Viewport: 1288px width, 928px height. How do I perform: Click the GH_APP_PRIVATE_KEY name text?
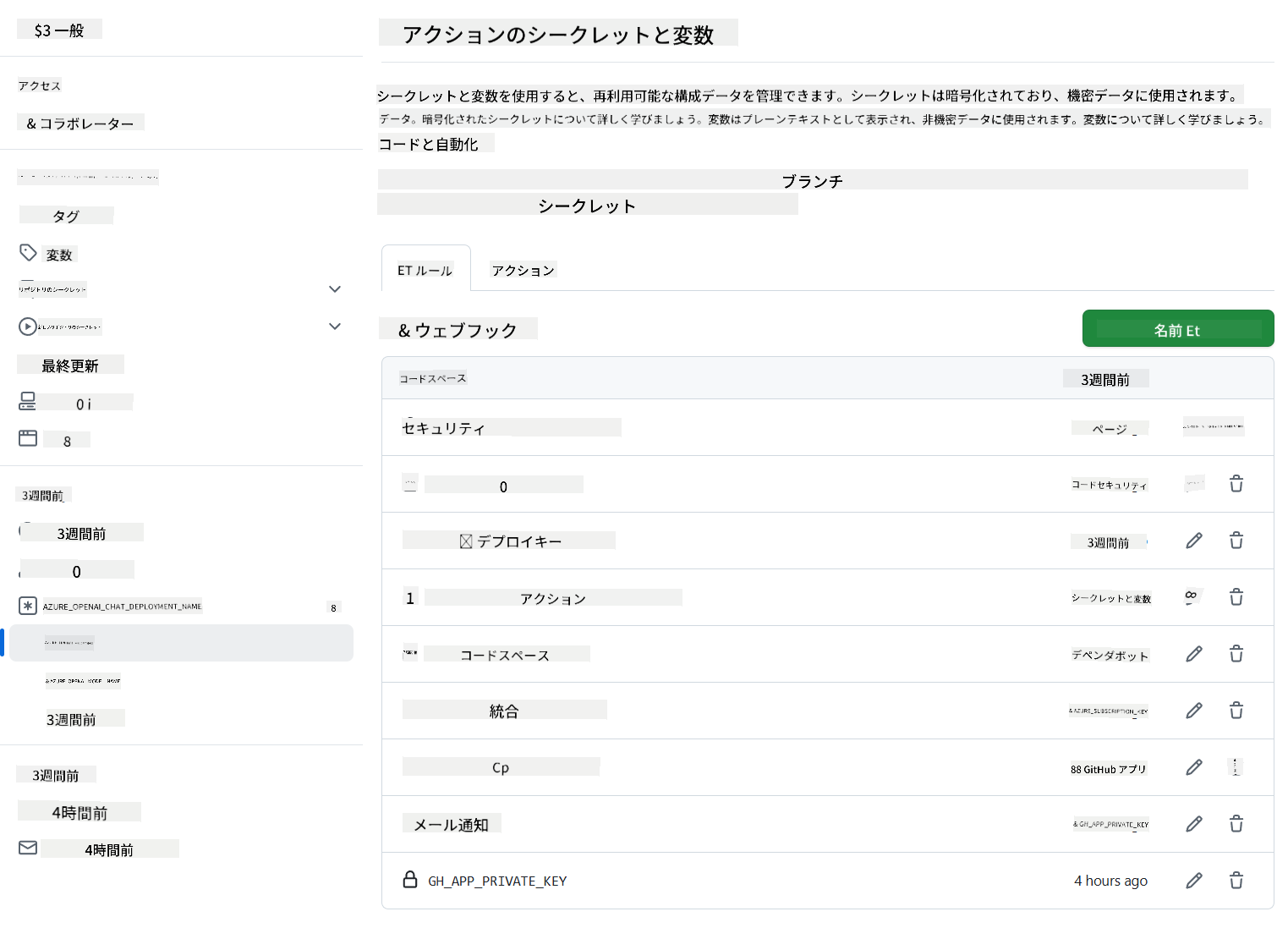click(497, 881)
